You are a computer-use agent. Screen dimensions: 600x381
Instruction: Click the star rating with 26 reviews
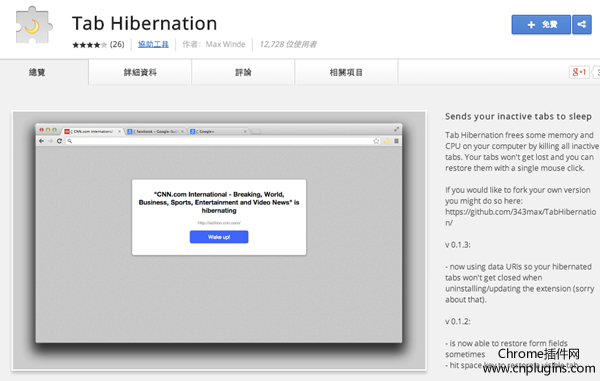98,44
